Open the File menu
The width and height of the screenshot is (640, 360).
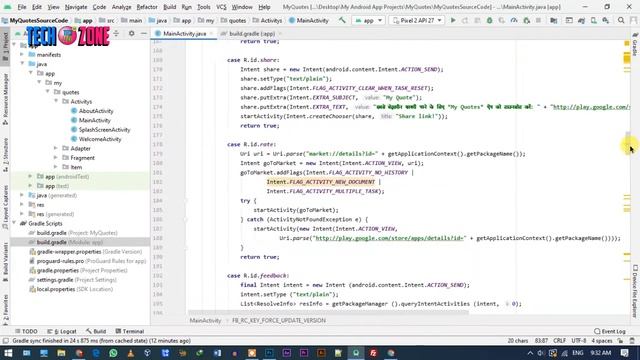tap(22, 7)
